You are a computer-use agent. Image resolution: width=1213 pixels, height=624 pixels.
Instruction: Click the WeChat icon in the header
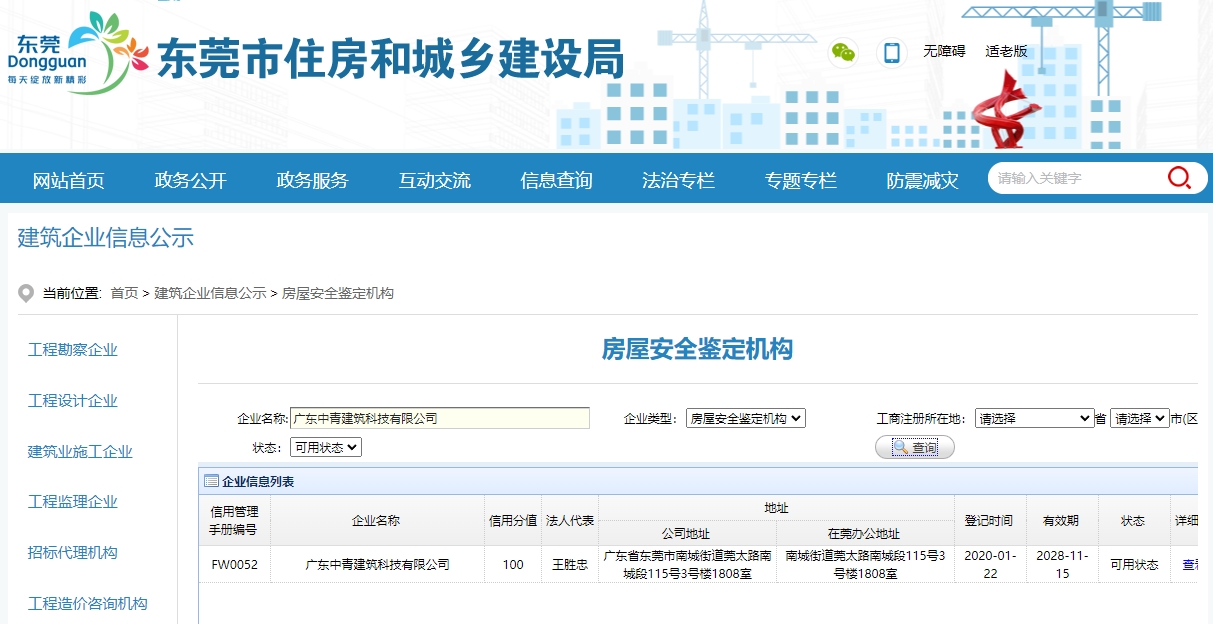pyautogui.click(x=844, y=53)
